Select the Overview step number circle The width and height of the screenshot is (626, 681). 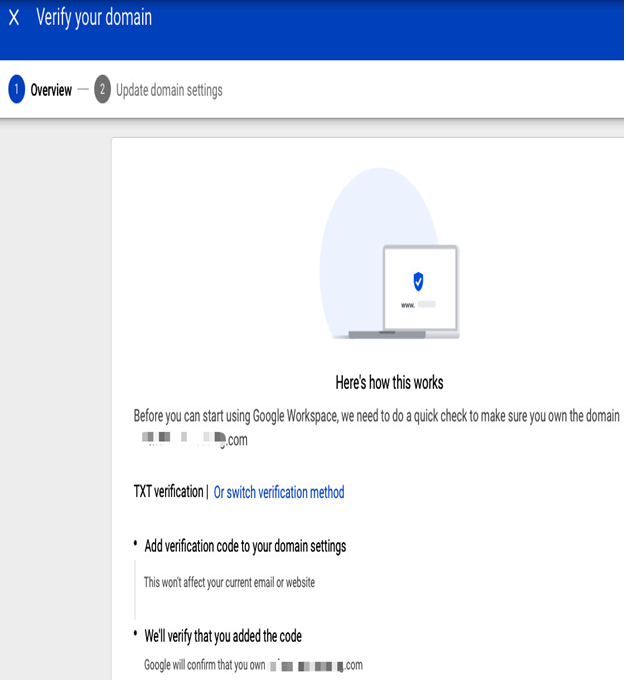[17, 89]
